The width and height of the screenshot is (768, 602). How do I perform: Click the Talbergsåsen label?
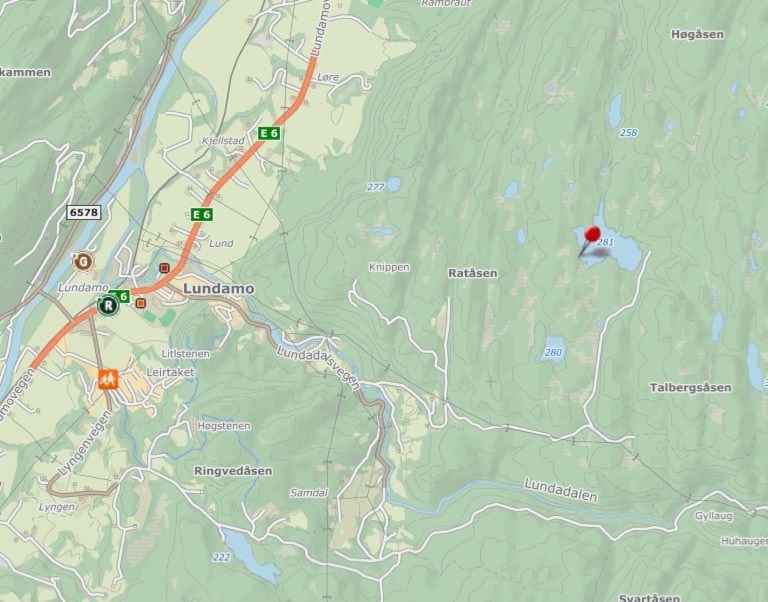(x=690, y=387)
